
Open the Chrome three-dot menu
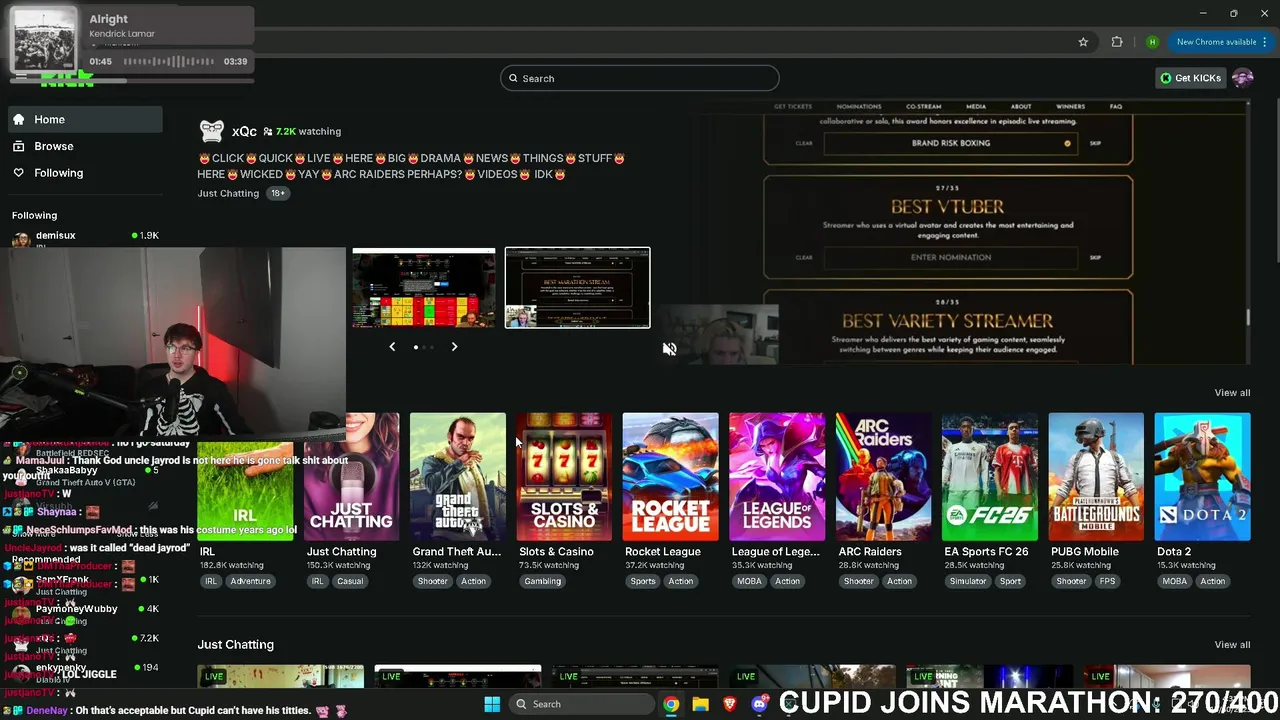click(1265, 42)
